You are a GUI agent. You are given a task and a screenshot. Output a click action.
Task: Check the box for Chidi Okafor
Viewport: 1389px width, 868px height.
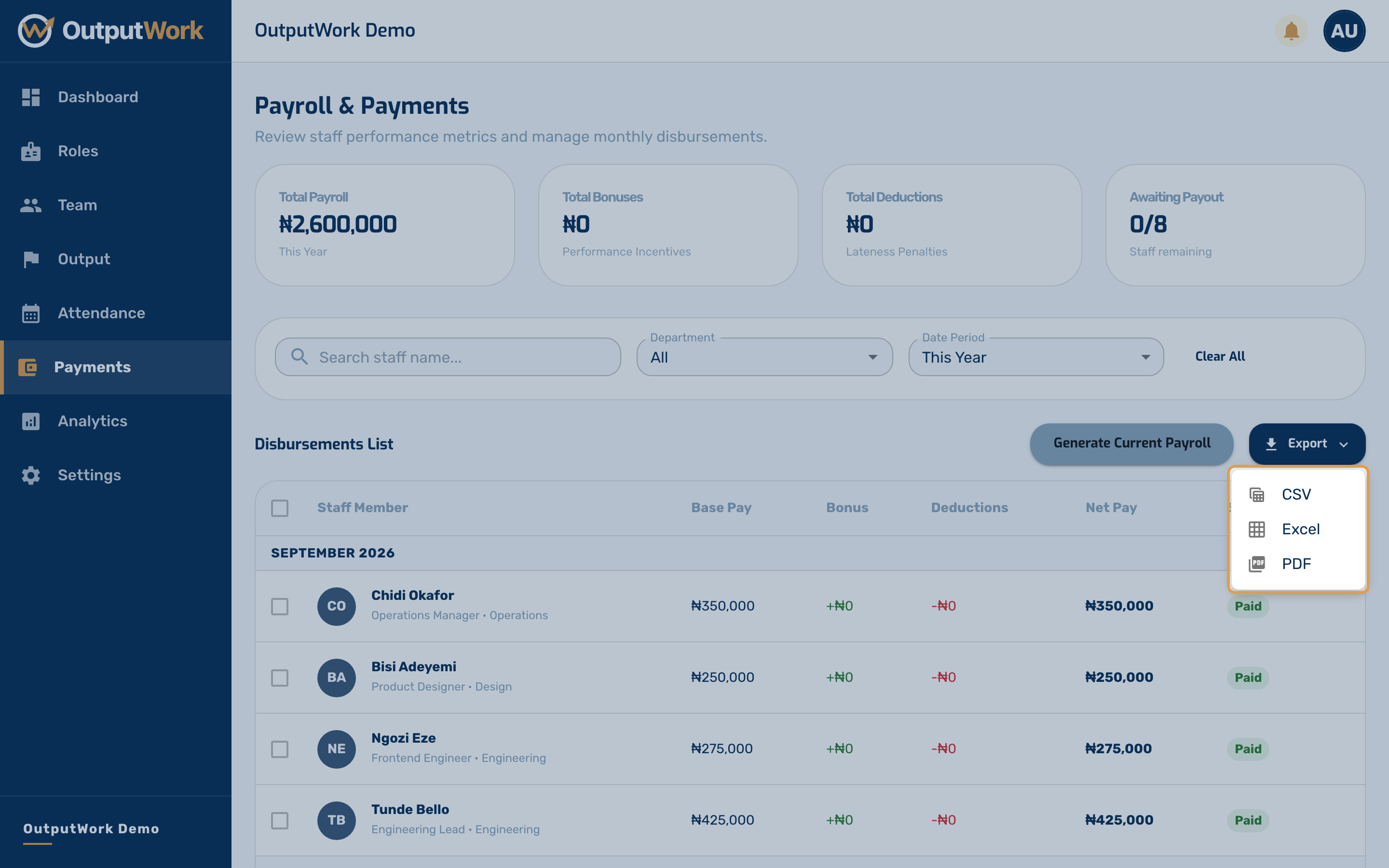280,606
